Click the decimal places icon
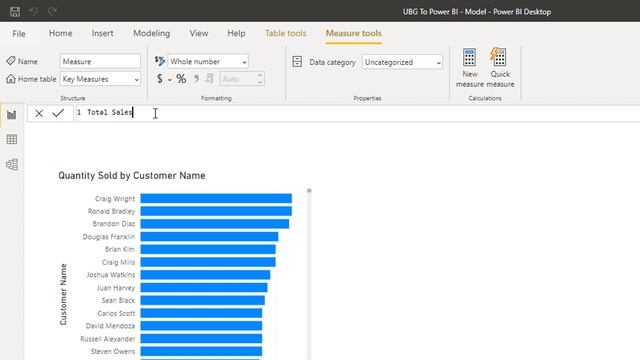The image size is (640, 360). click(210, 78)
